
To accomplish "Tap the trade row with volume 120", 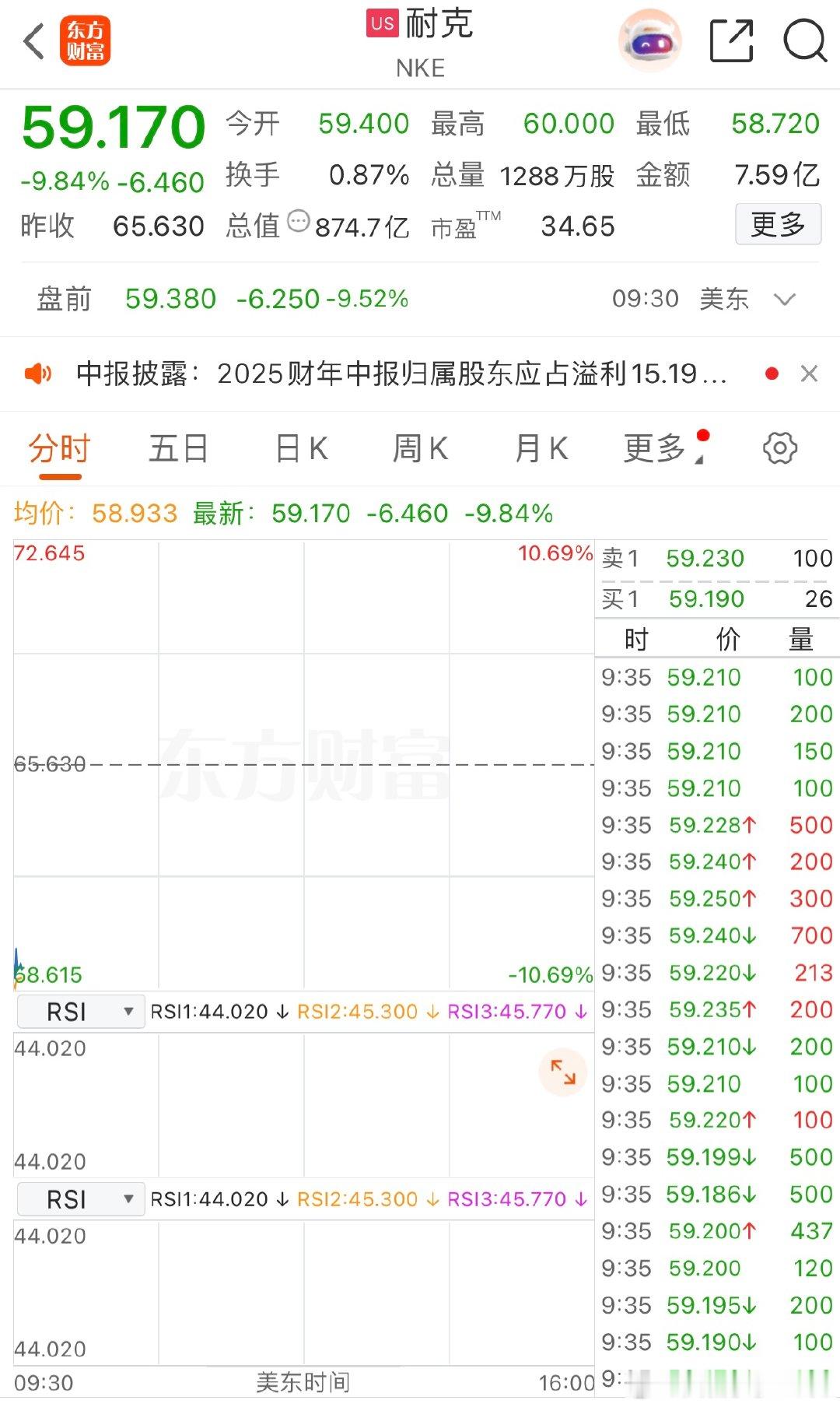I will (x=716, y=1268).
